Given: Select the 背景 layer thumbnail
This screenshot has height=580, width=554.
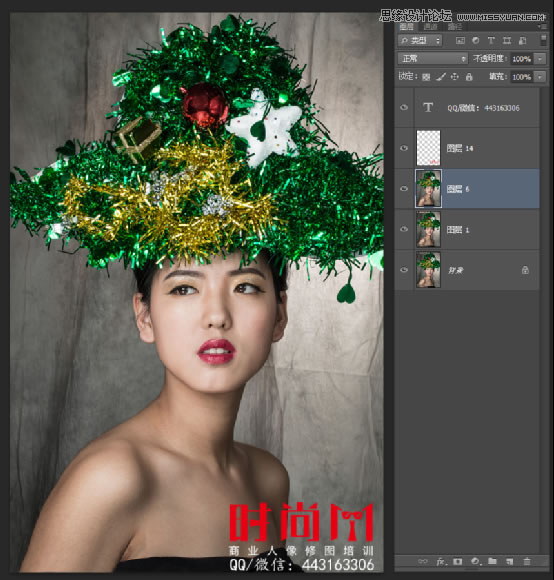Looking at the screenshot, I should (x=428, y=270).
